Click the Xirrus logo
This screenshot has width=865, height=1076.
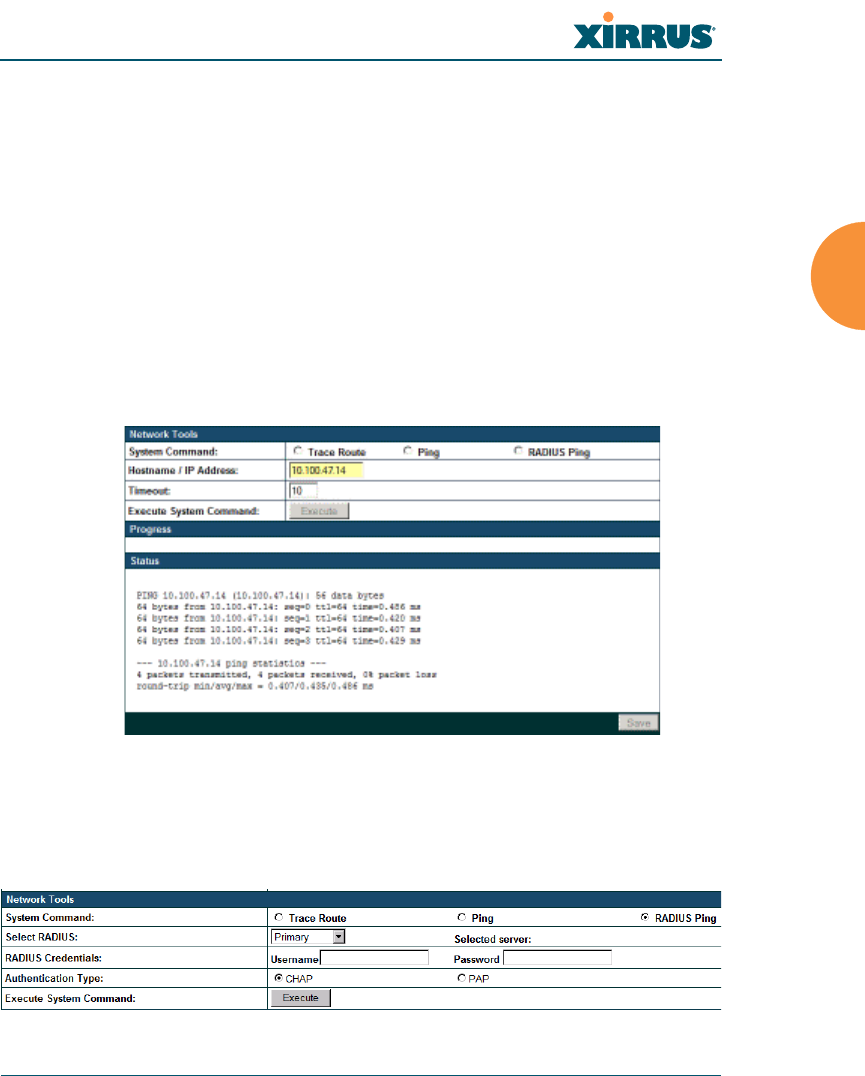(x=644, y=32)
